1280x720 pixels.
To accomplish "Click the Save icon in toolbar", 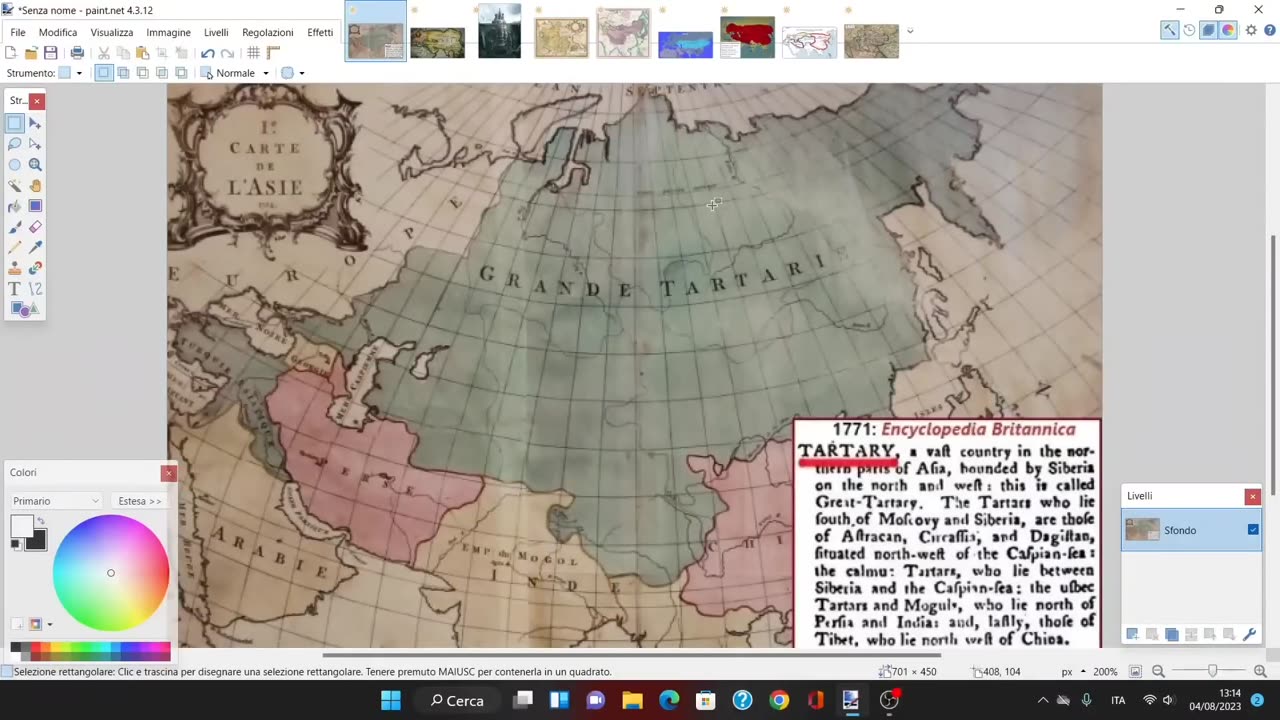I will 50,53.
